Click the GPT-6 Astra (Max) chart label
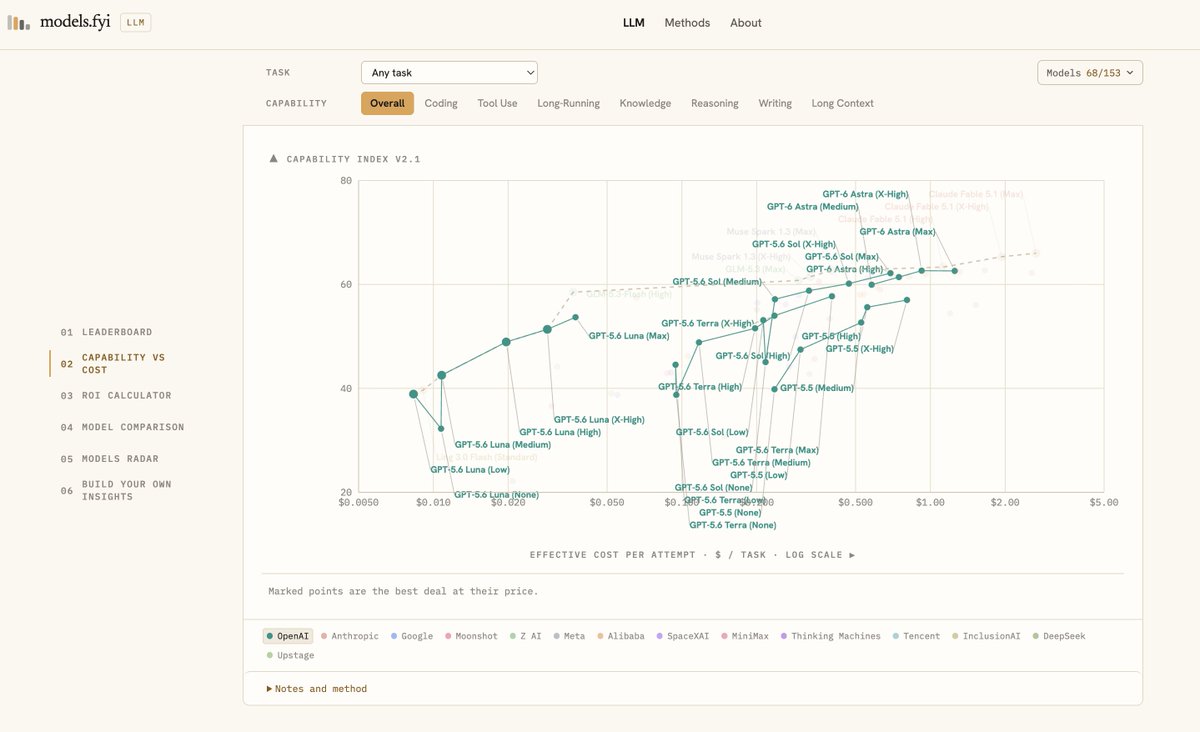The height and width of the screenshot is (732, 1200). [897, 231]
